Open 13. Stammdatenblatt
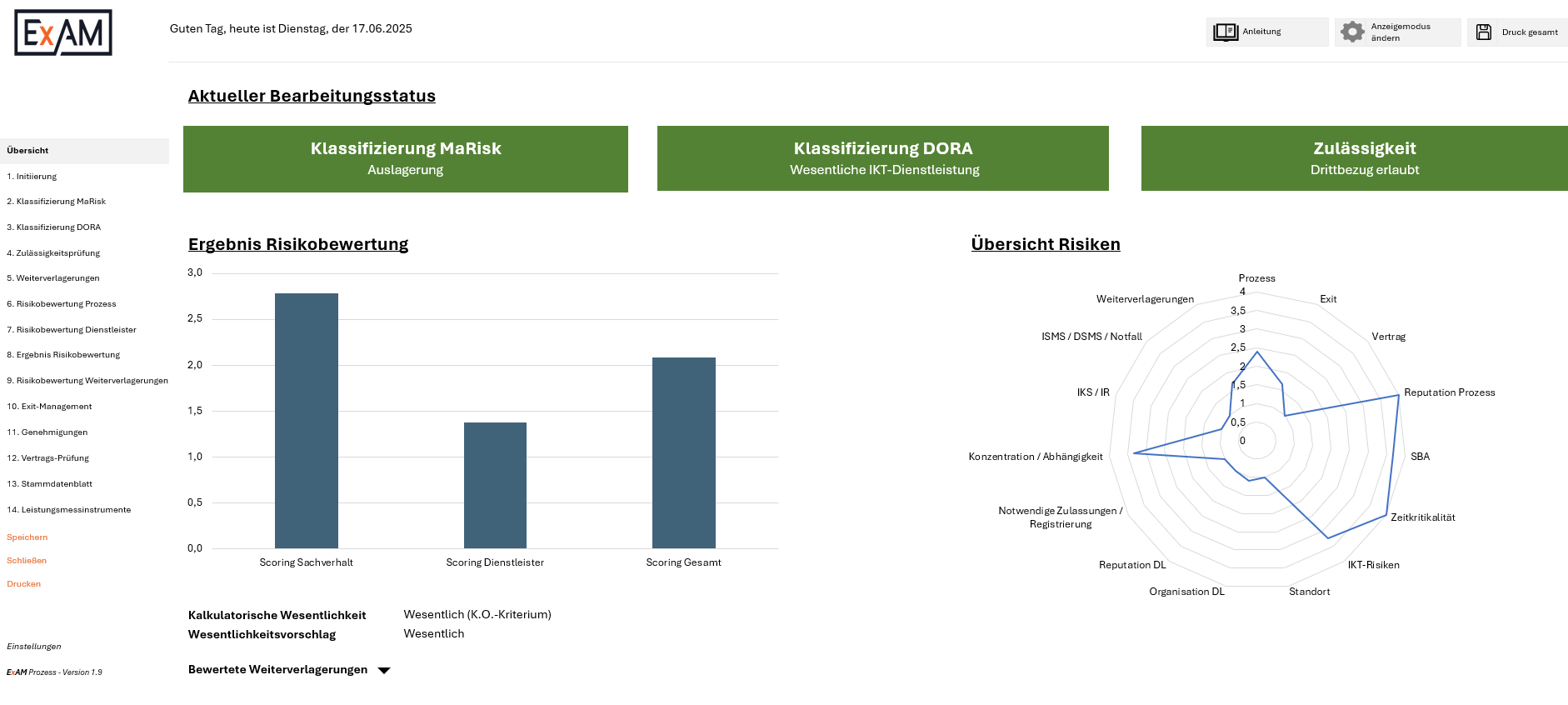Screen dimensions: 1568x705 tap(50, 484)
